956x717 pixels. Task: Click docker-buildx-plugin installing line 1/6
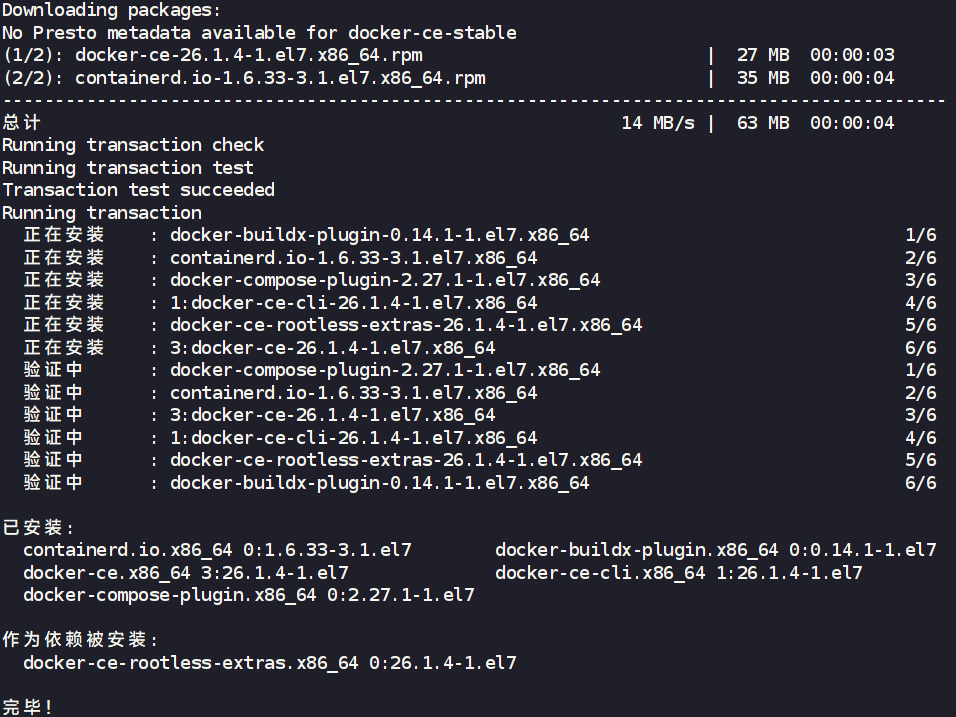379,235
